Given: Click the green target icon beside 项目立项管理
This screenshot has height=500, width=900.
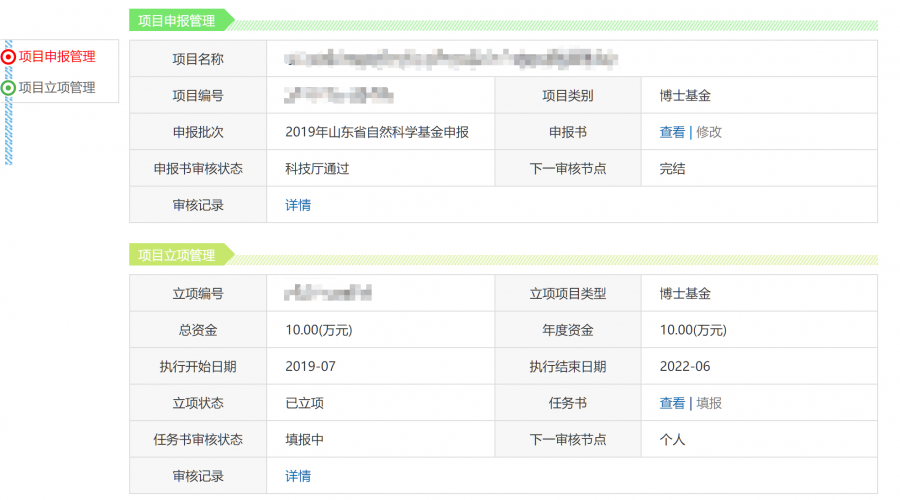Looking at the screenshot, I should [x=8, y=88].
